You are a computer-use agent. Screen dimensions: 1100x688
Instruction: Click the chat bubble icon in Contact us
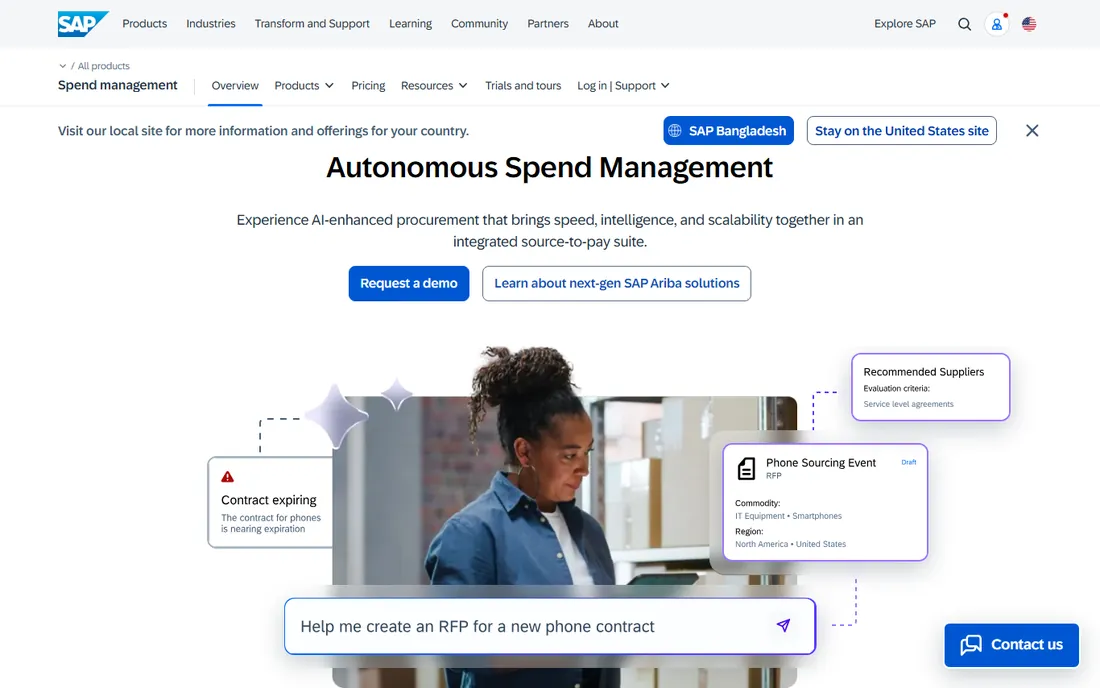coord(971,645)
